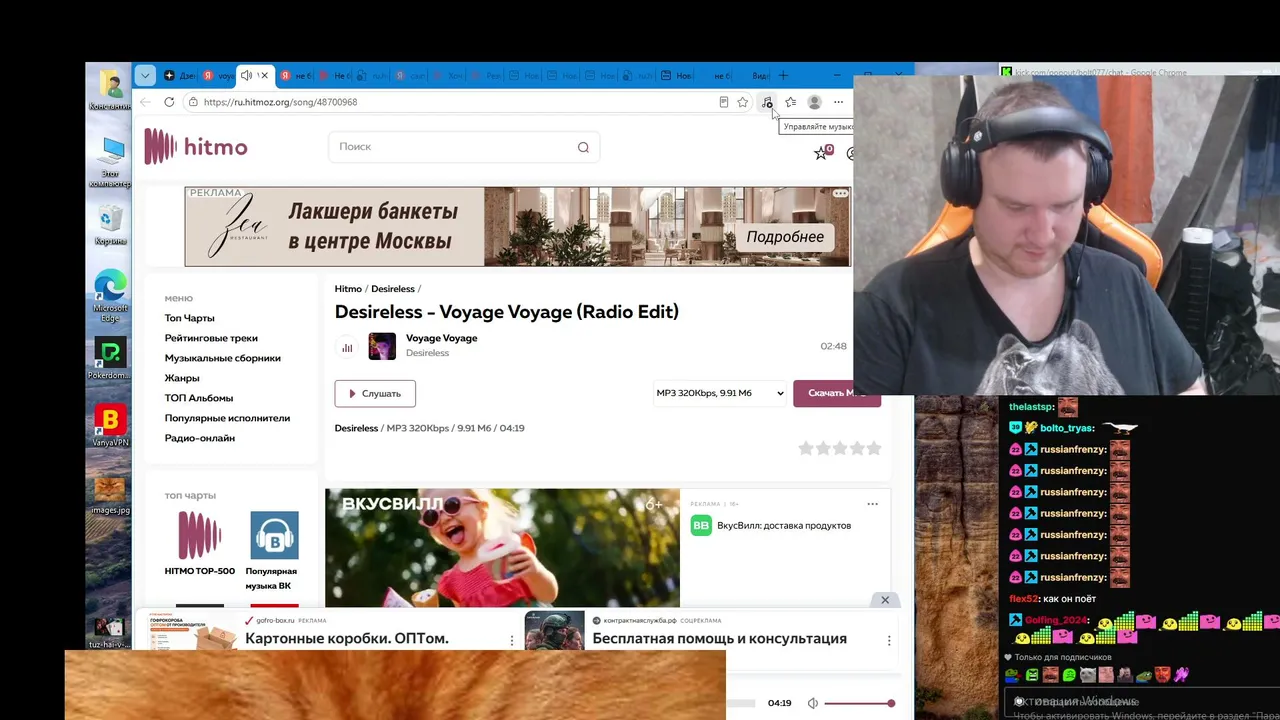Click the Подробнее button on the banner
Image resolution: width=1280 pixels, height=720 pixels.
785,237
